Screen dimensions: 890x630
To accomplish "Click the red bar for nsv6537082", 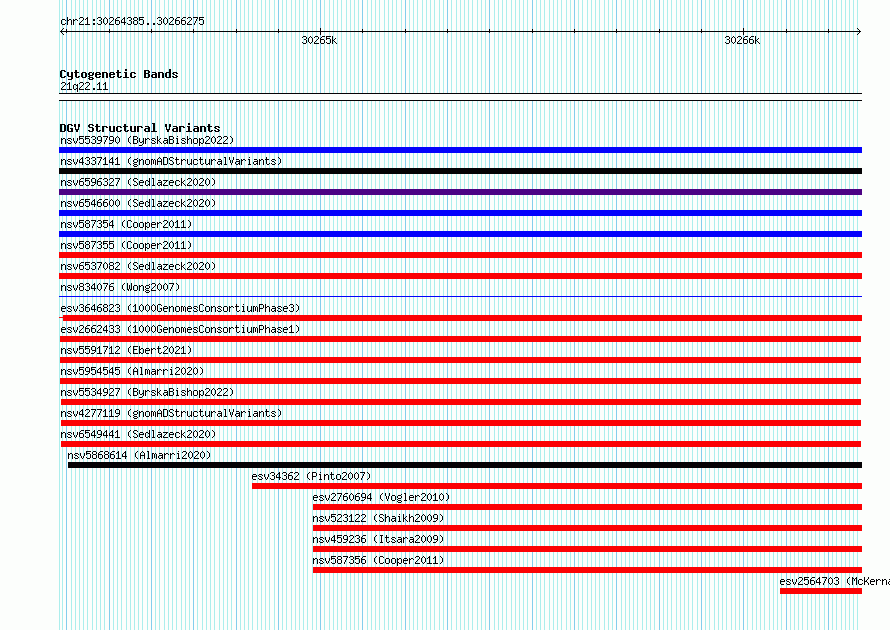I will pos(460,276).
